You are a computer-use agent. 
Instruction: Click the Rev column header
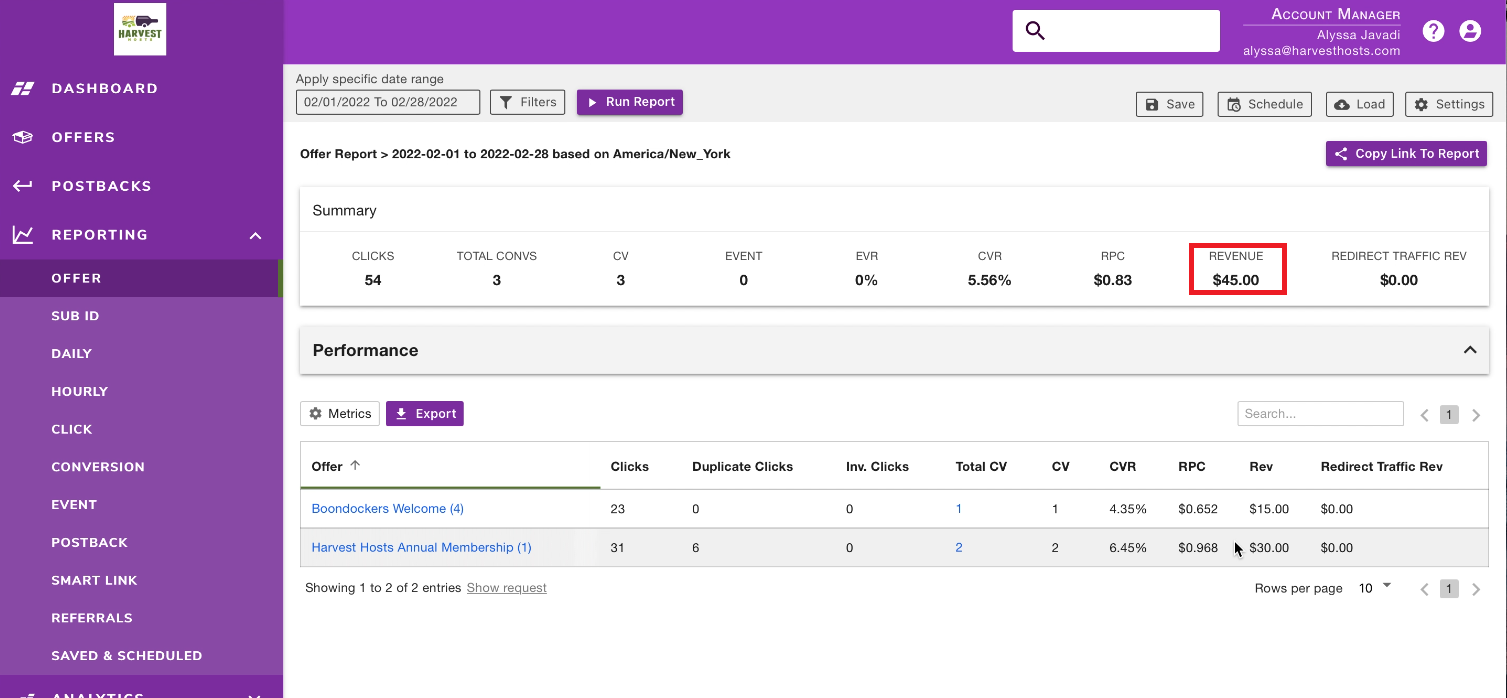coord(1261,467)
